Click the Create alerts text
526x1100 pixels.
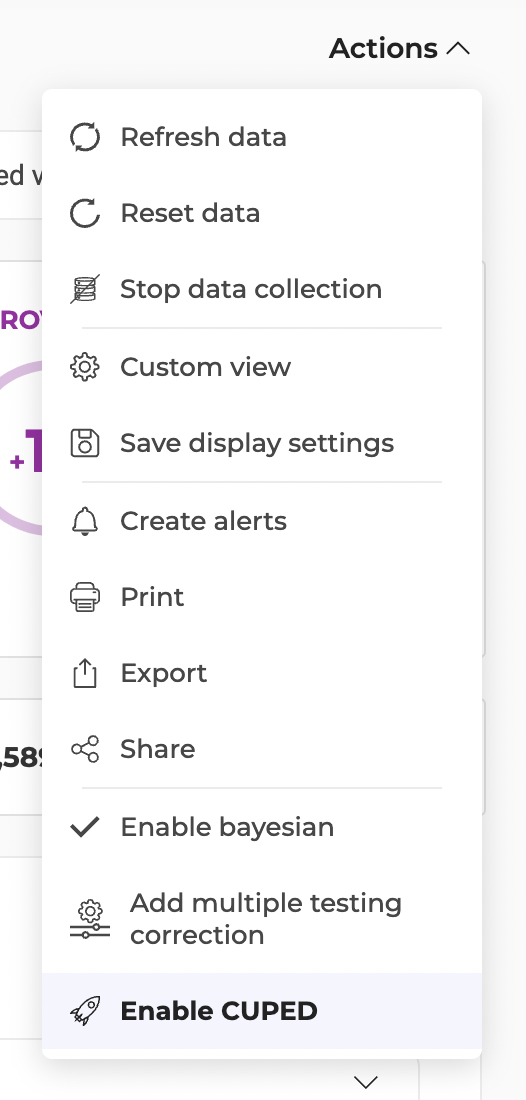click(203, 521)
